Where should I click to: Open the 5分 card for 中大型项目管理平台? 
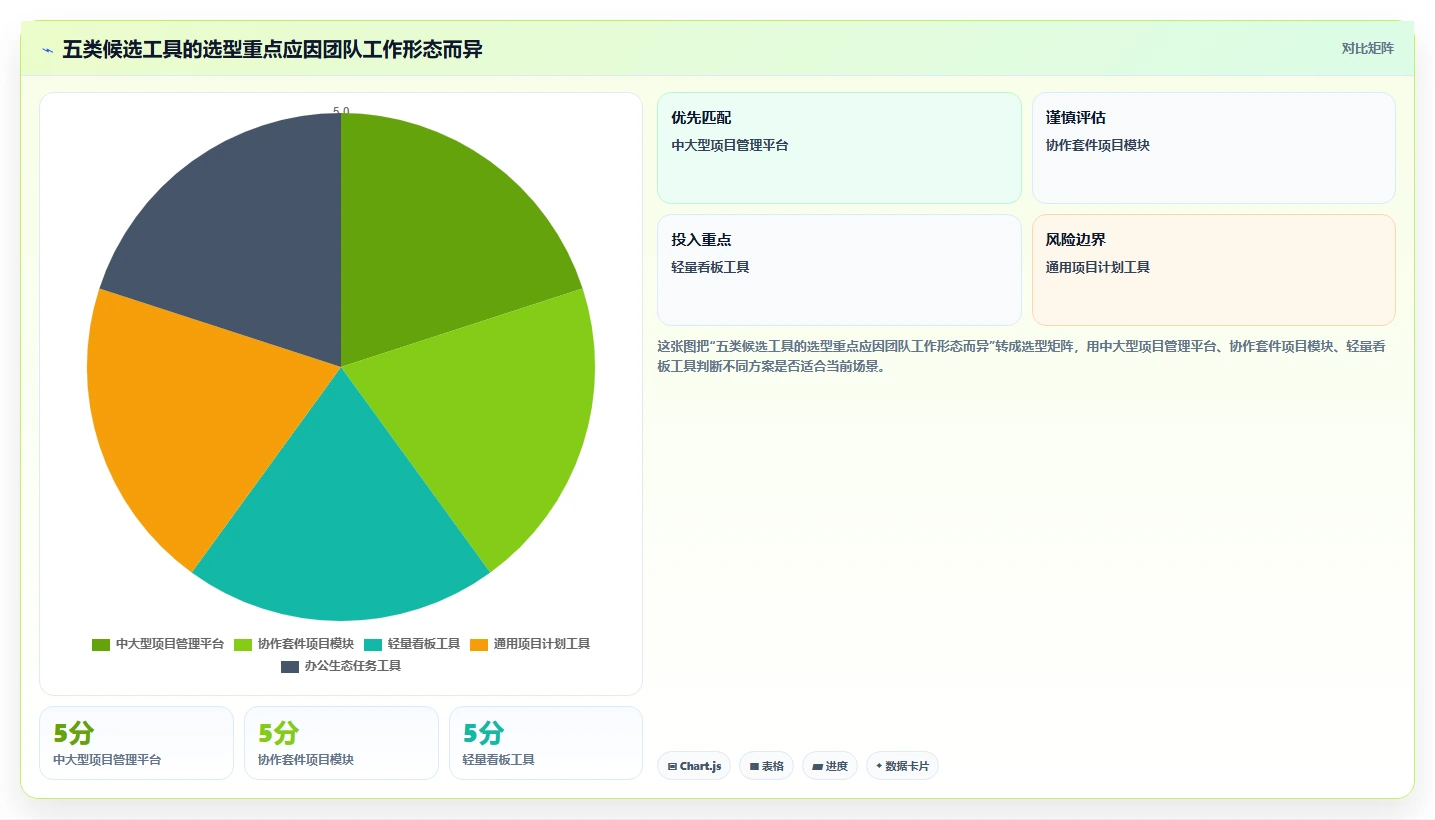(x=136, y=743)
